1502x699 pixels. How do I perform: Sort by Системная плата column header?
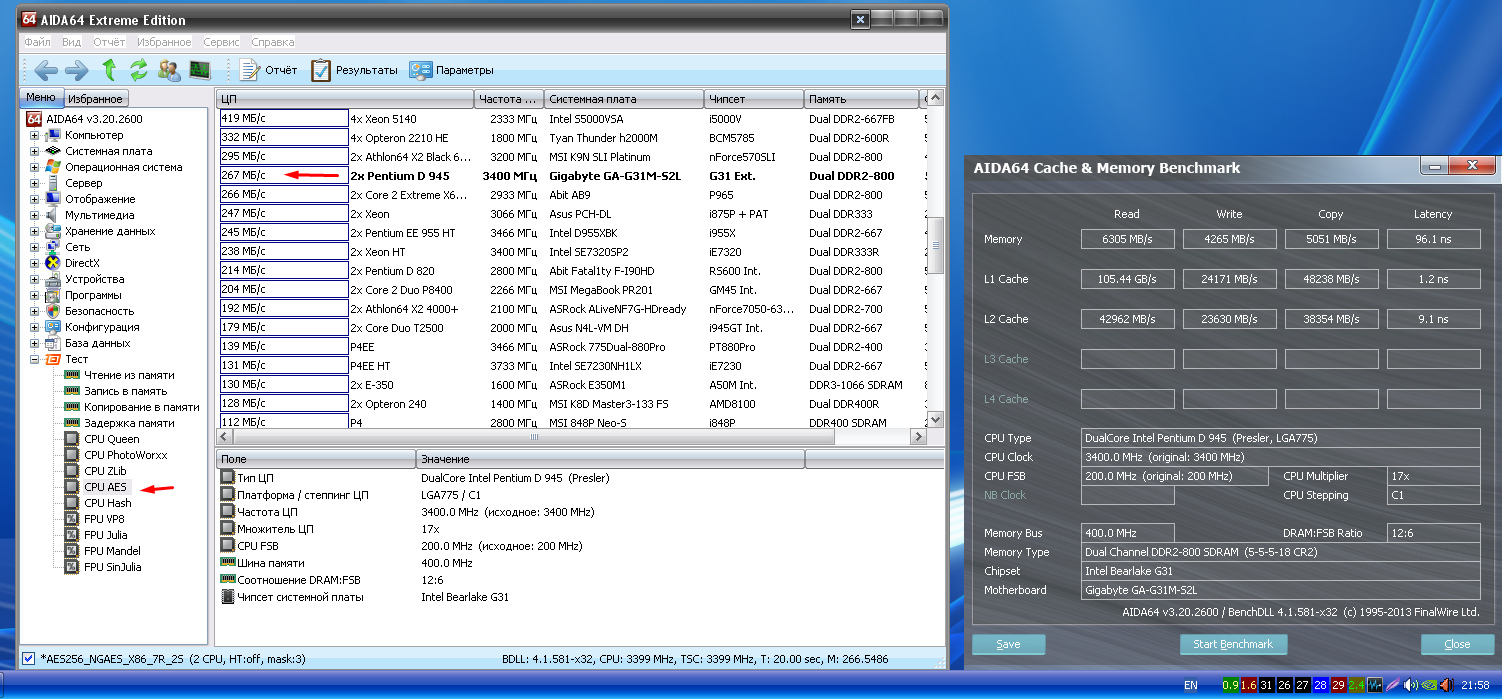[x=624, y=99]
